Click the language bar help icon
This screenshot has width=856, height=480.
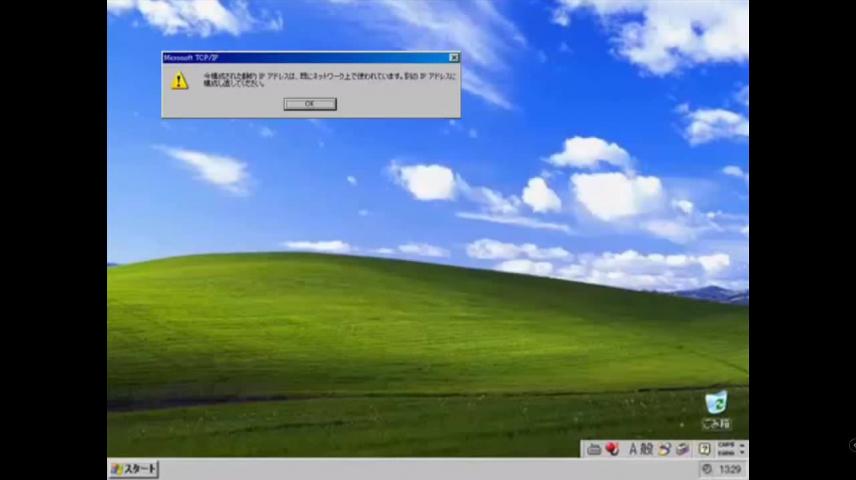[704, 449]
